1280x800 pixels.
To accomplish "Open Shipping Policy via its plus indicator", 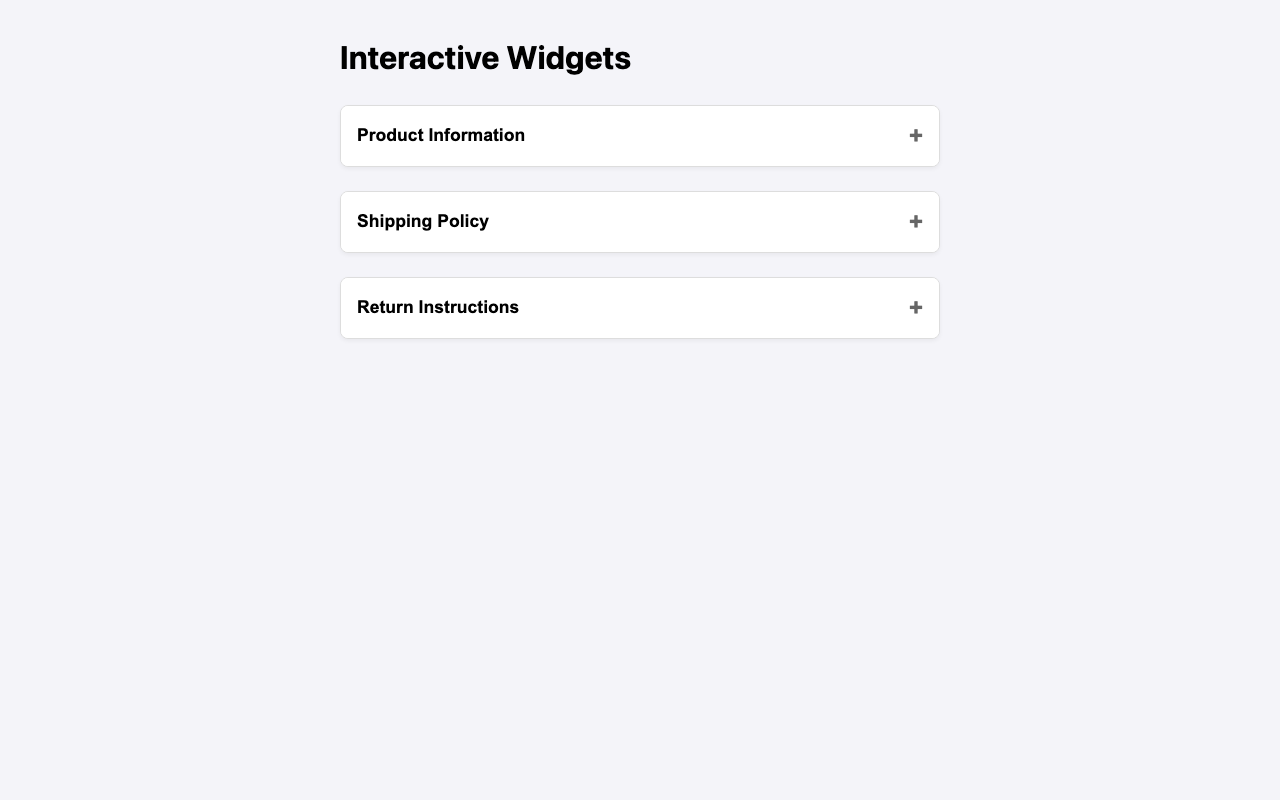I will pyautogui.click(x=915, y=221).
